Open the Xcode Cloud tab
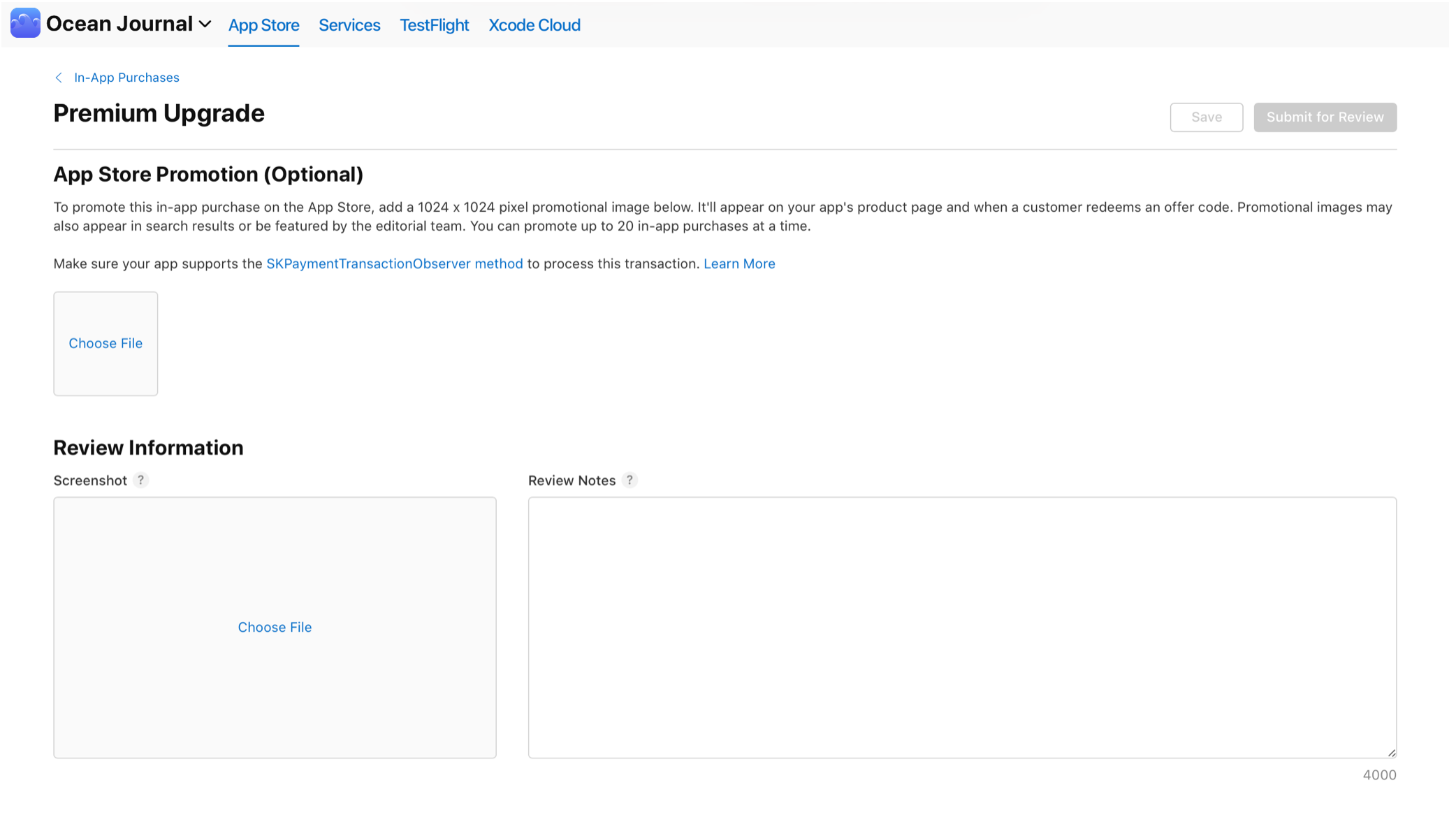This screenshot has width=1456, height=822. pos(534,25)
